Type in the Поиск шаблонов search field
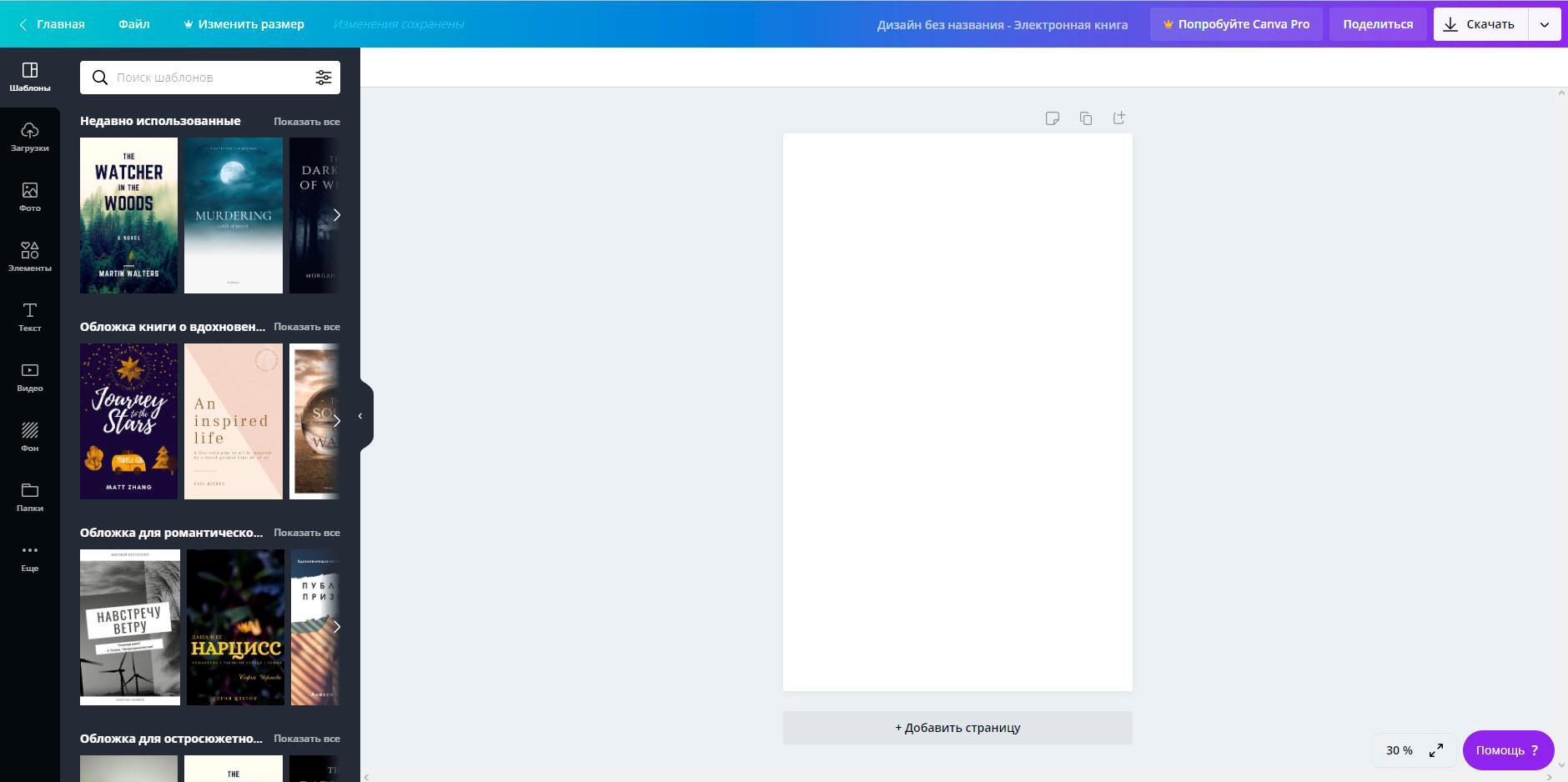Viewport: 1568px width, 782px height. click(209, 78)
